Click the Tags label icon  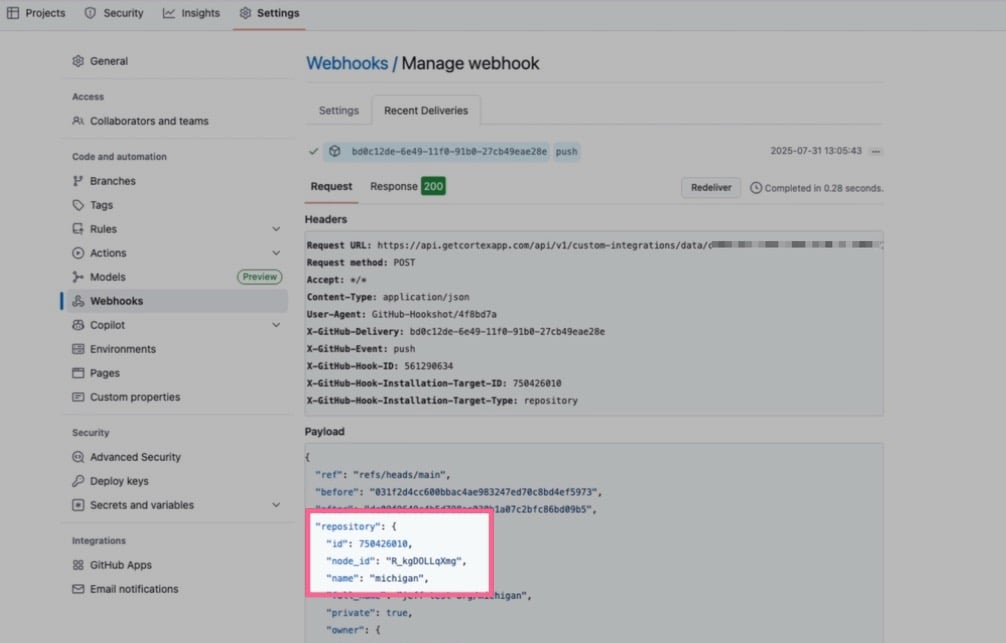tap(78, 205)
